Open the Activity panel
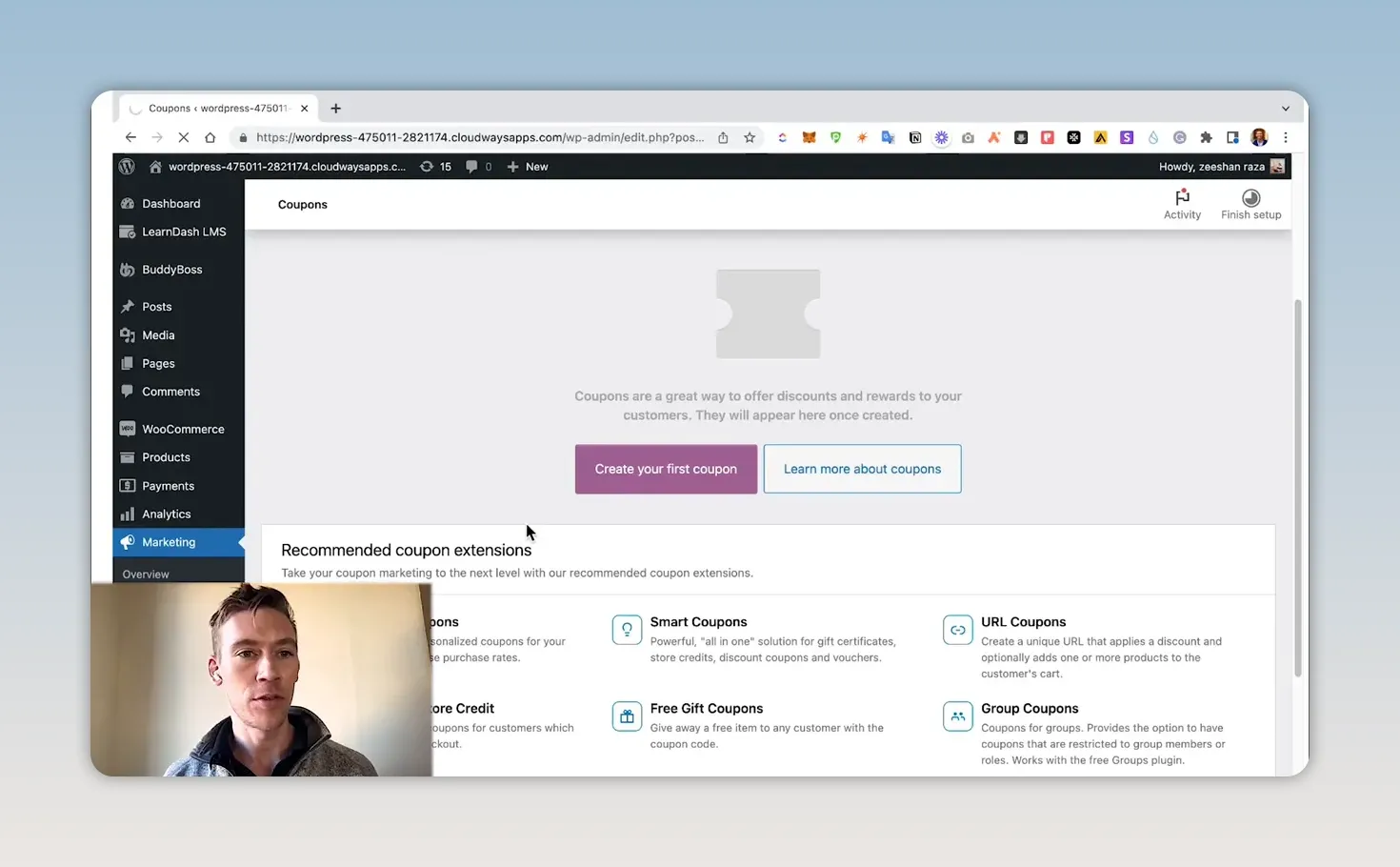Image resolution: width=1400 pixels, height=867 pixels. (x=1182, y=204)
